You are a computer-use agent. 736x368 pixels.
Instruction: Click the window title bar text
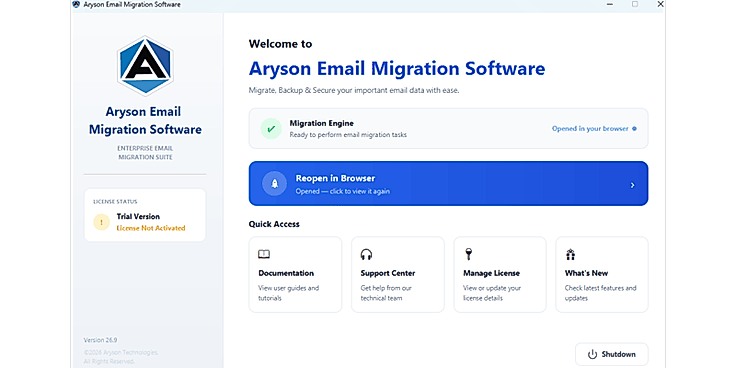(x=132, y=5)
